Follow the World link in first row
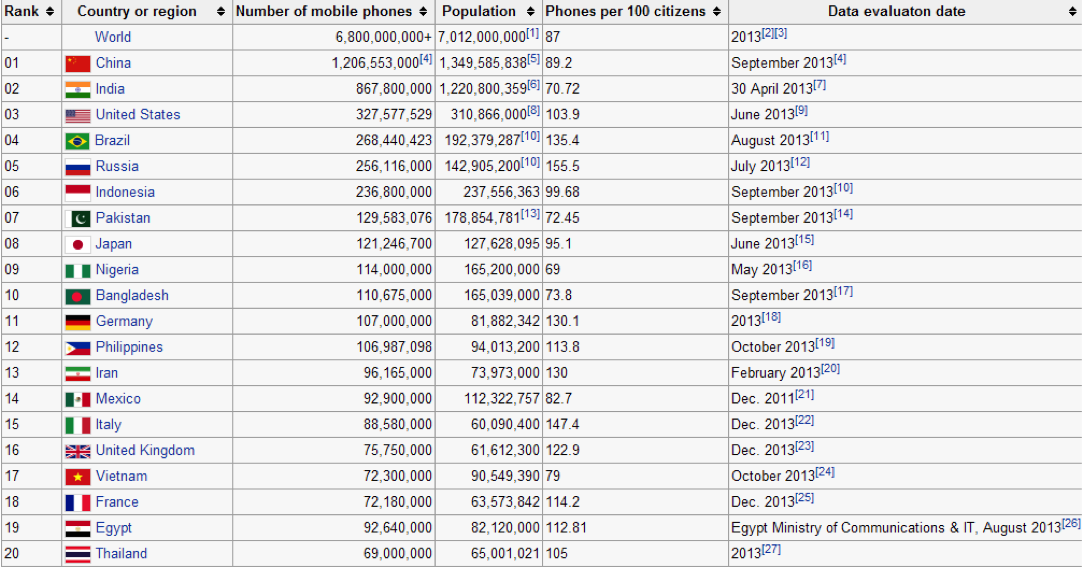Screen dimensions: 1082x567 (x=113, y=37)
